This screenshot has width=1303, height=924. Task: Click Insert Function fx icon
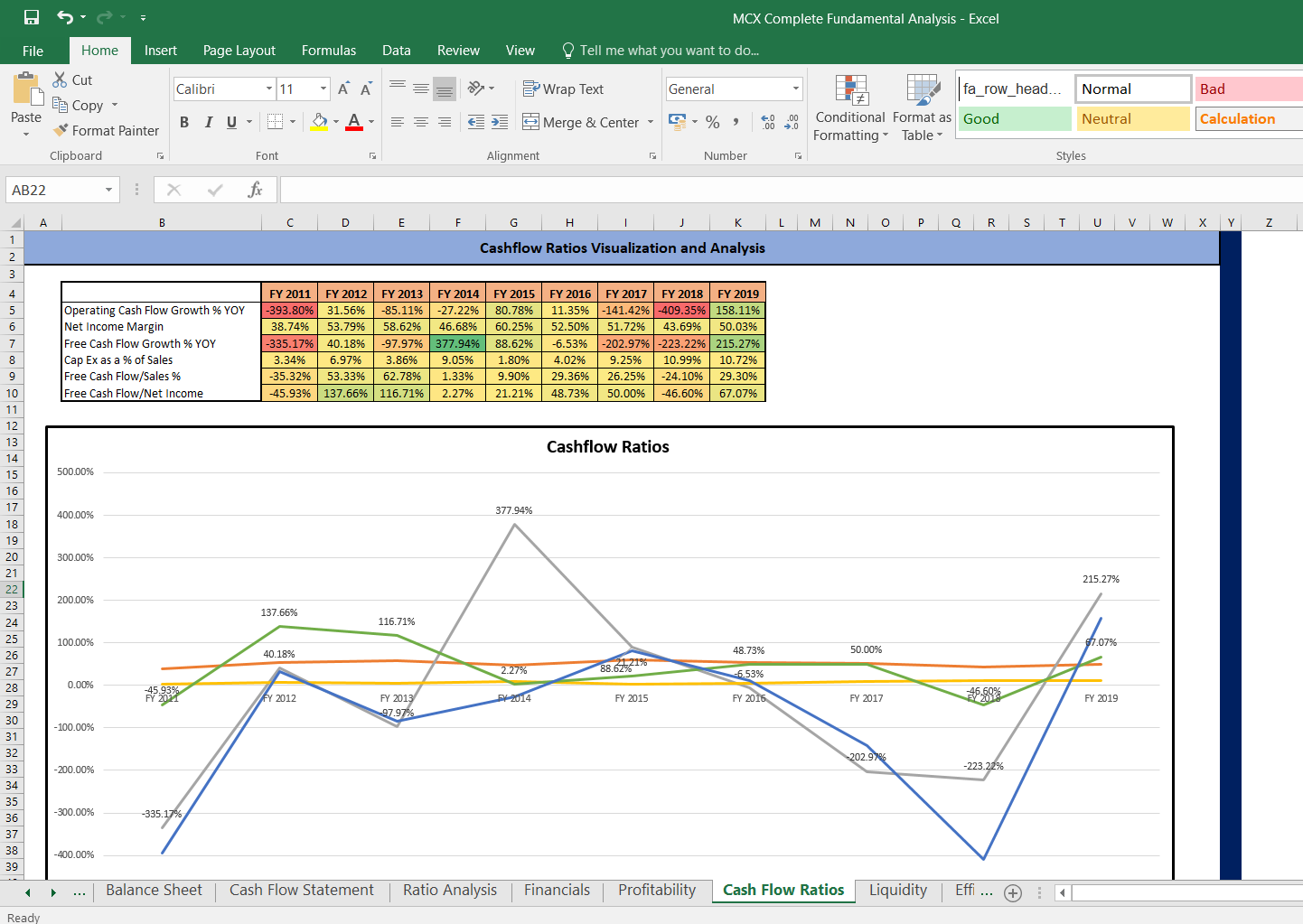[255, 190]
